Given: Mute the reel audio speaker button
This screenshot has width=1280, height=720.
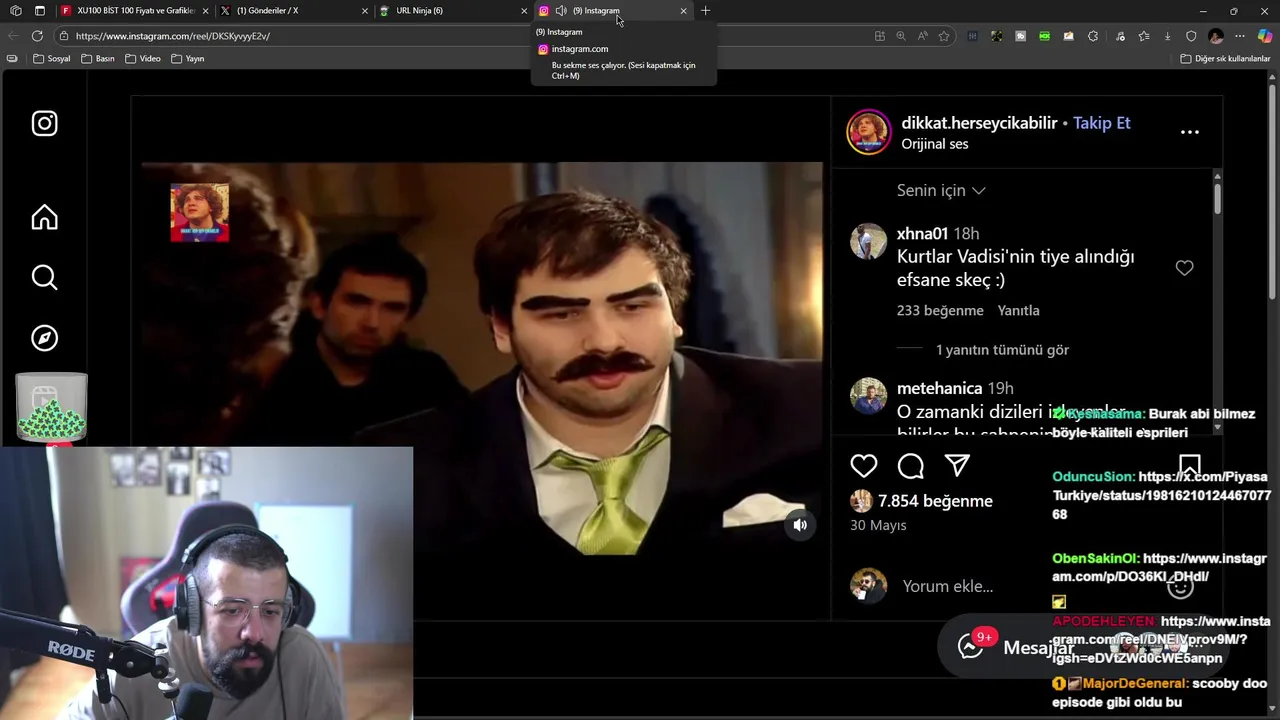Looking at the screenshot, I should [800, 525].
